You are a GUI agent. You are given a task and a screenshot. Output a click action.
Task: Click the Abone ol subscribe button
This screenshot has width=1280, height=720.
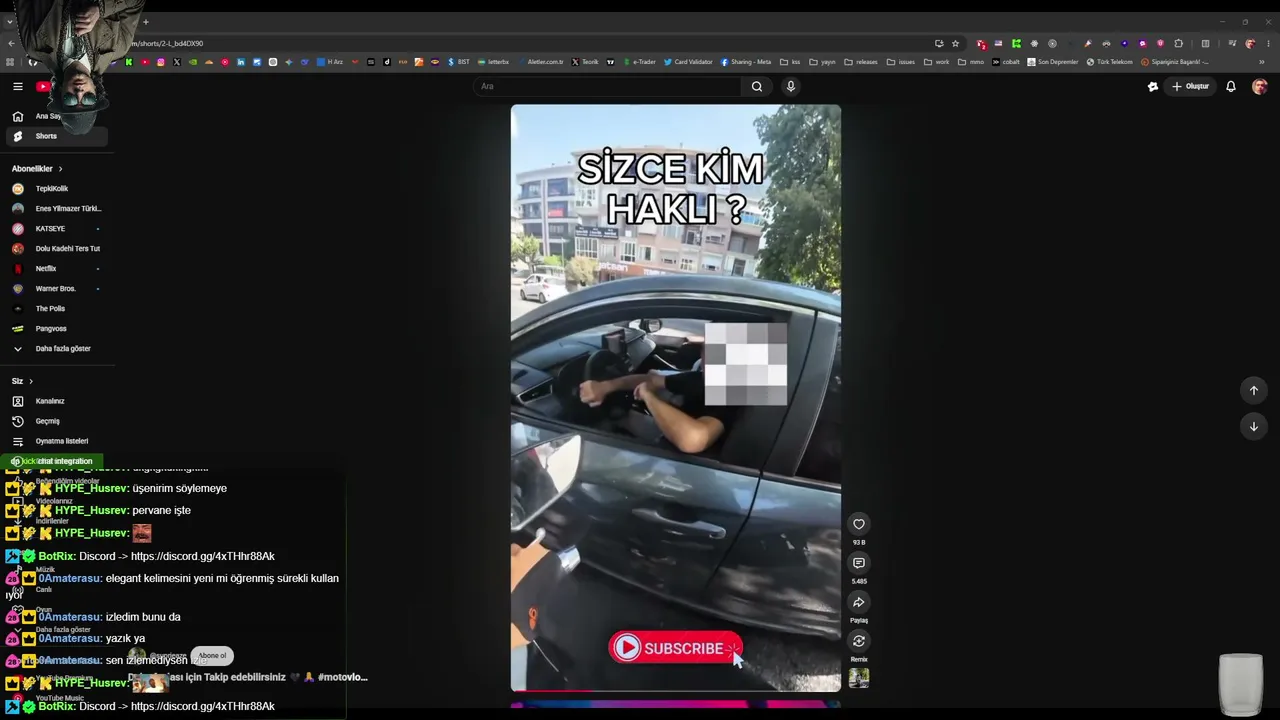[x=212, y=656]
